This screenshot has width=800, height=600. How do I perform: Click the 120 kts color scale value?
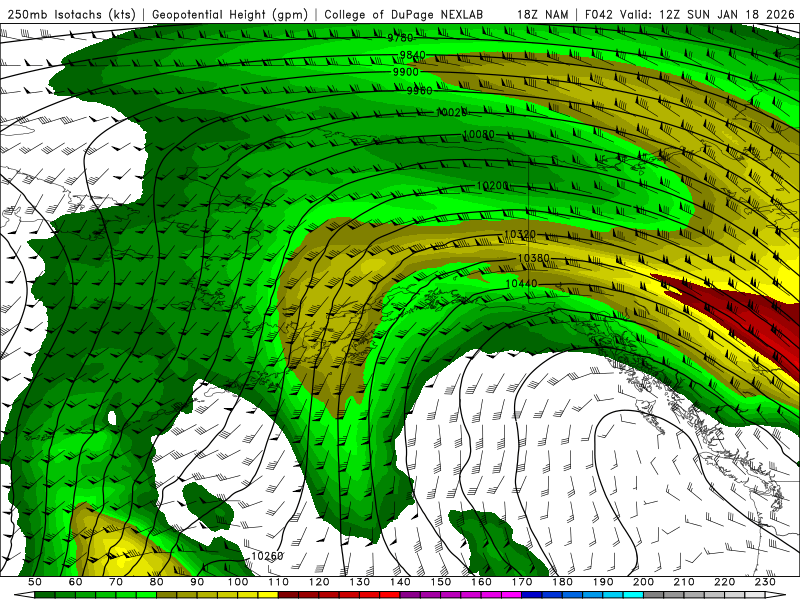pos(319,582)
